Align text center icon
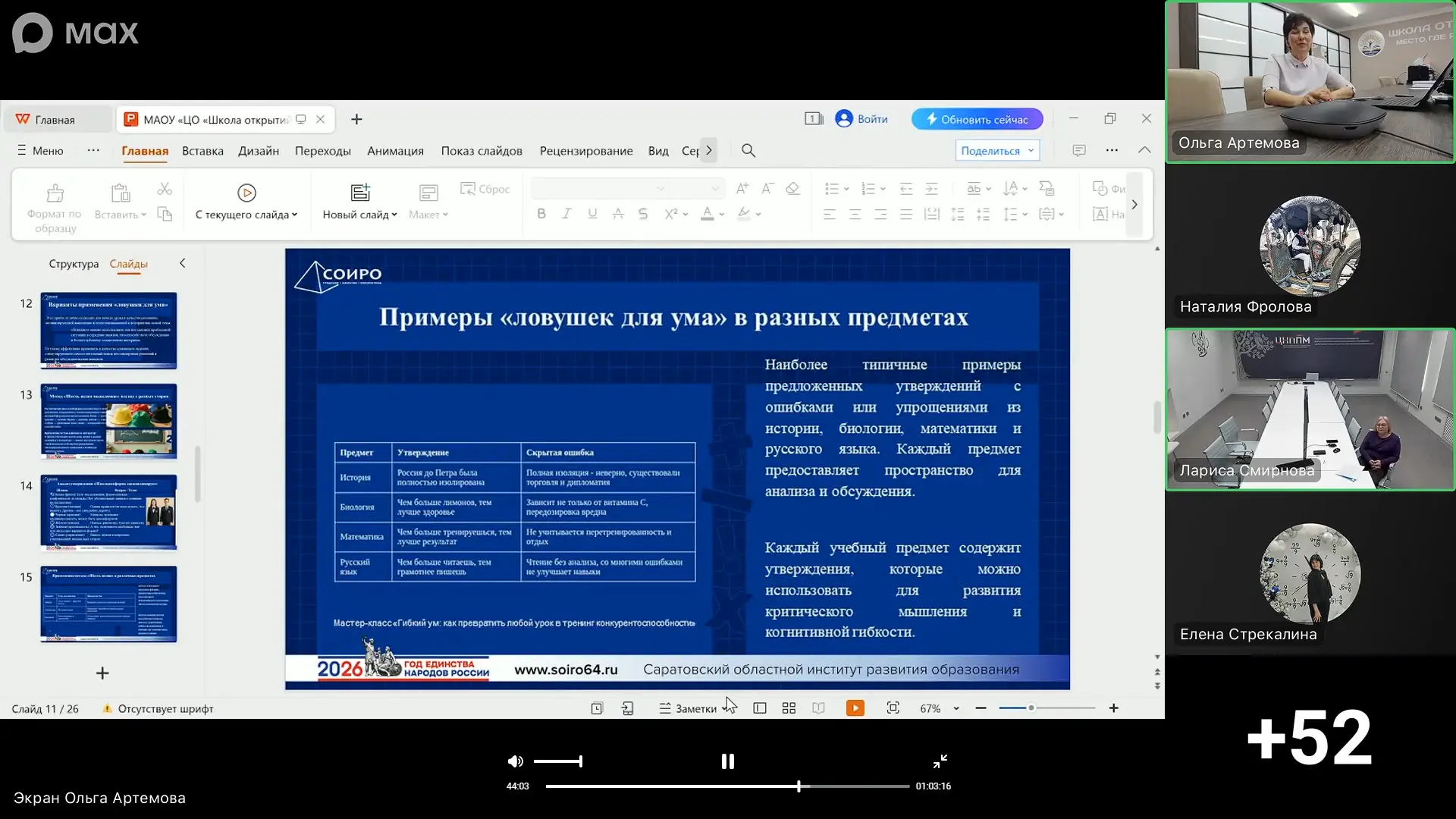The width and height of the screenshot is (1456, 819). [855, 215]
